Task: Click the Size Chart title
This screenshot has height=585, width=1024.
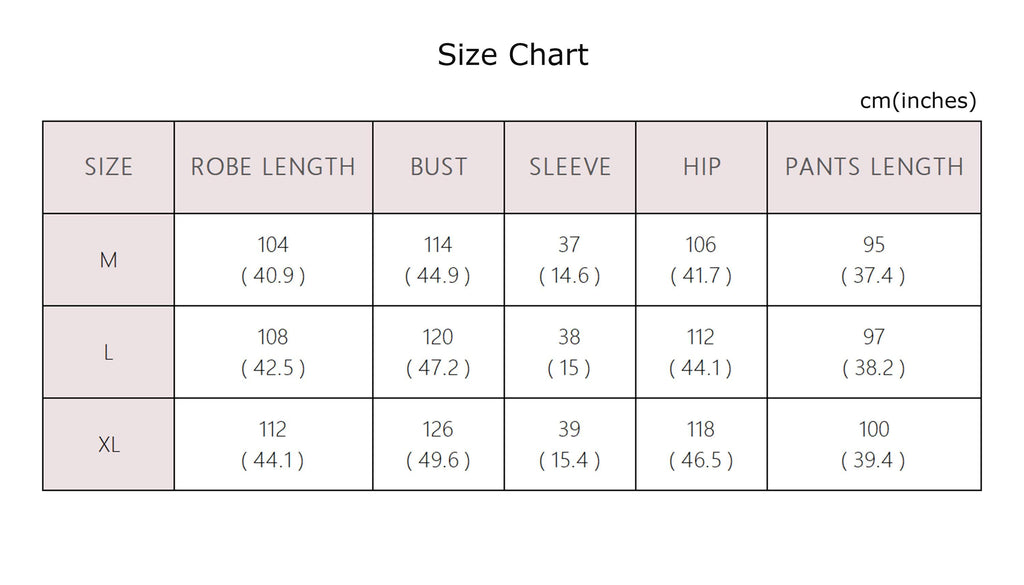Action: click(x=513, y=55)
